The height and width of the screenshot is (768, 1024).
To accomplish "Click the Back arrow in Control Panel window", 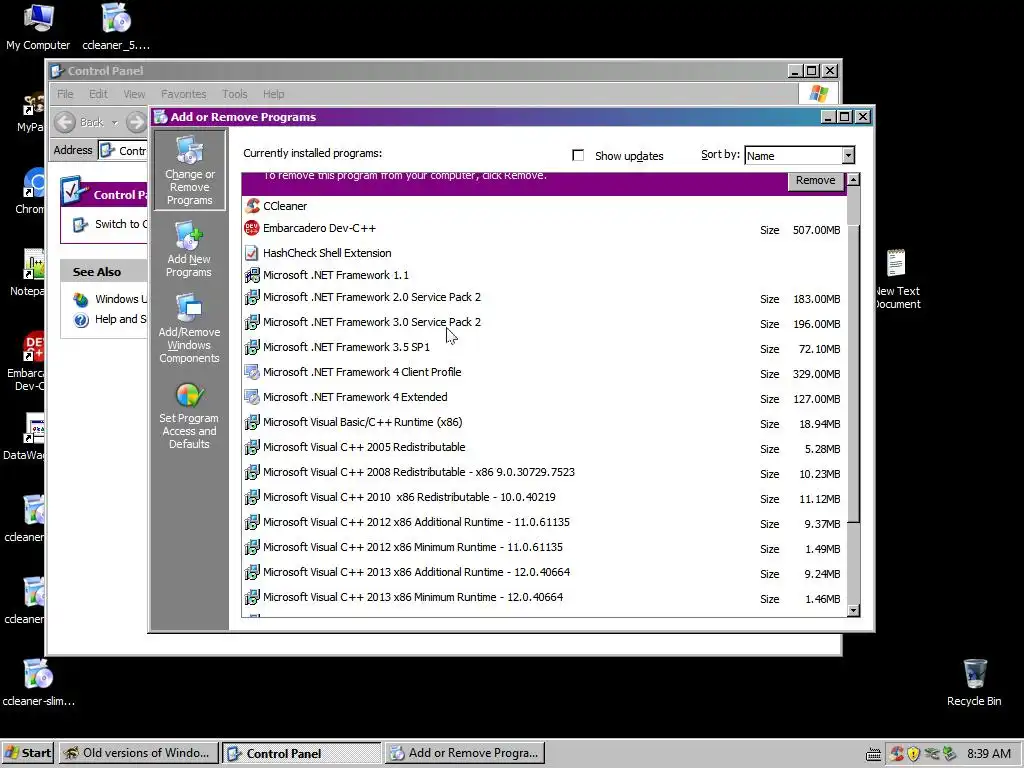I will pyautogui.click(x=65, y=122).
